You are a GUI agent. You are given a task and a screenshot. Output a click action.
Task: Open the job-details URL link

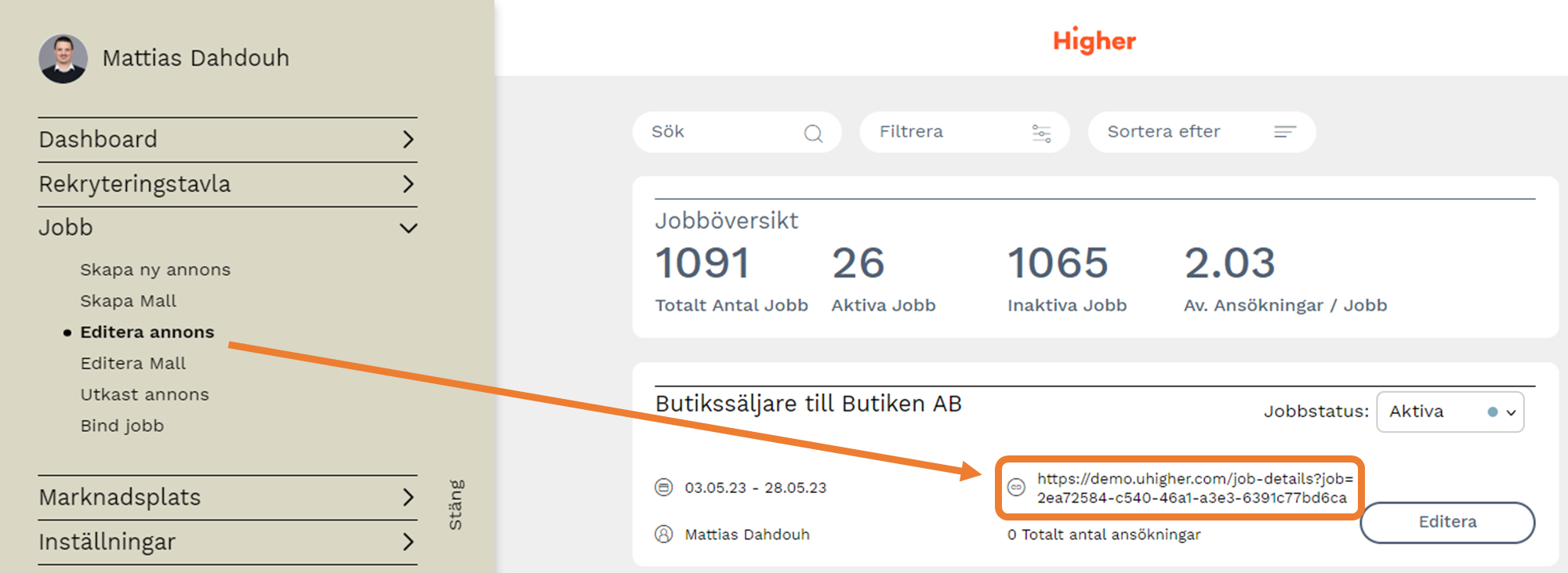coord(1193,488)
